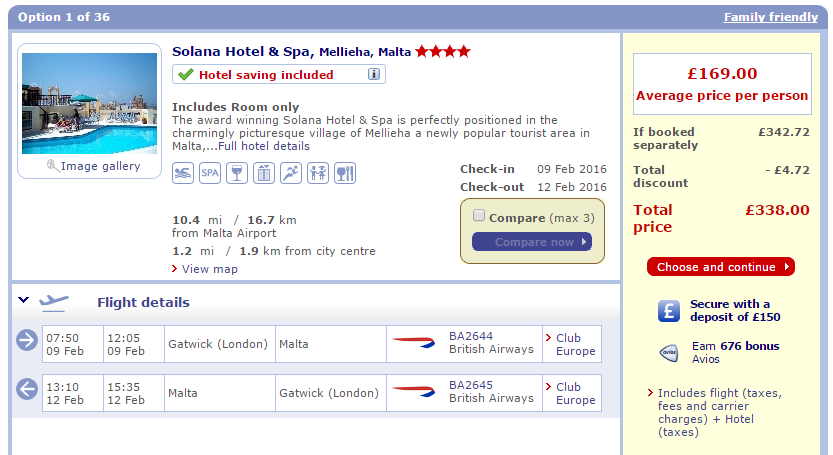Screen dimensions: 833x455
Task: Click the 12:05 09 Feb arrival time
Action: click(126, 344)
